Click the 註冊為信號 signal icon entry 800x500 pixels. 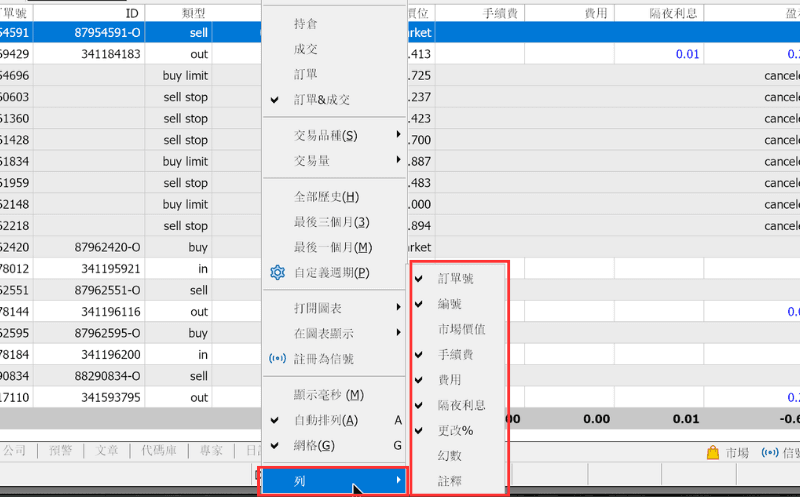333,359
